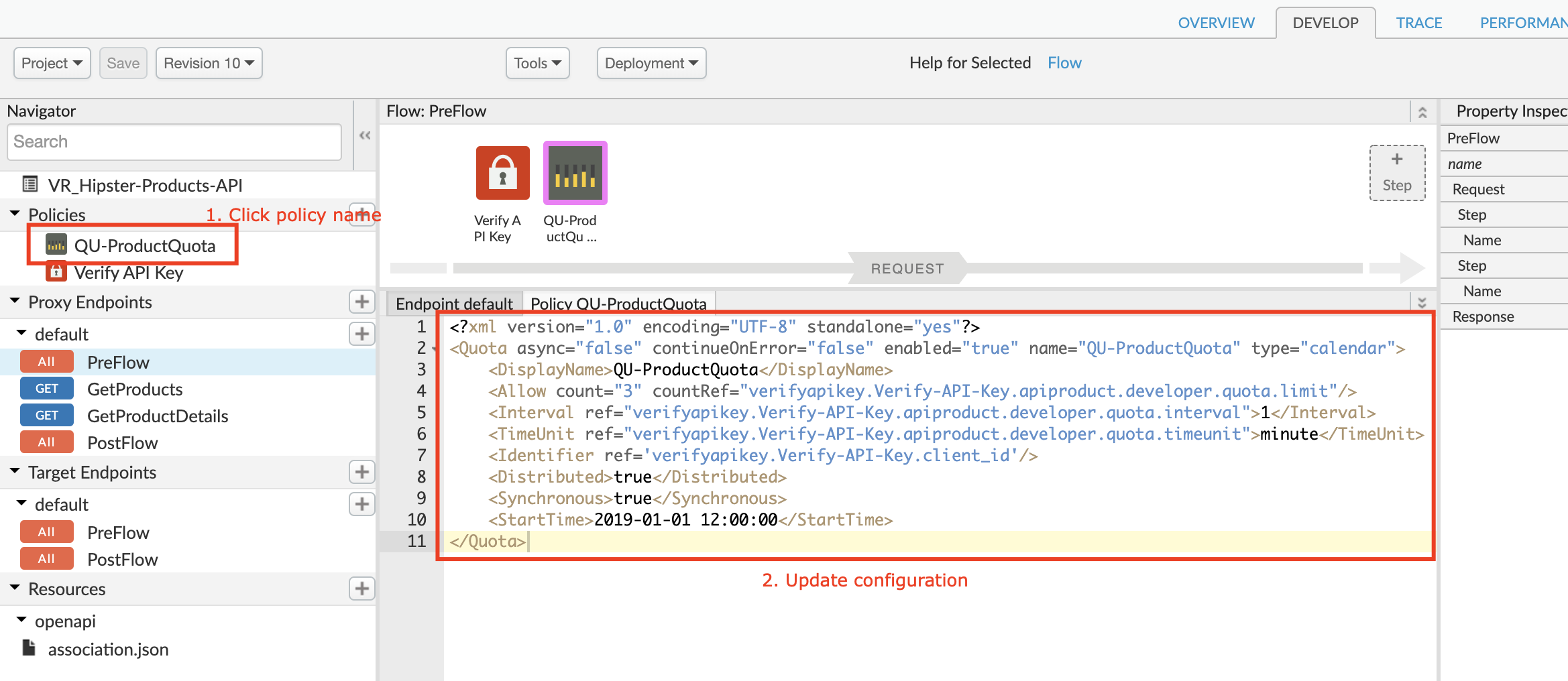Select VR_Hipster-Products-API proxy root

(145, 185)
